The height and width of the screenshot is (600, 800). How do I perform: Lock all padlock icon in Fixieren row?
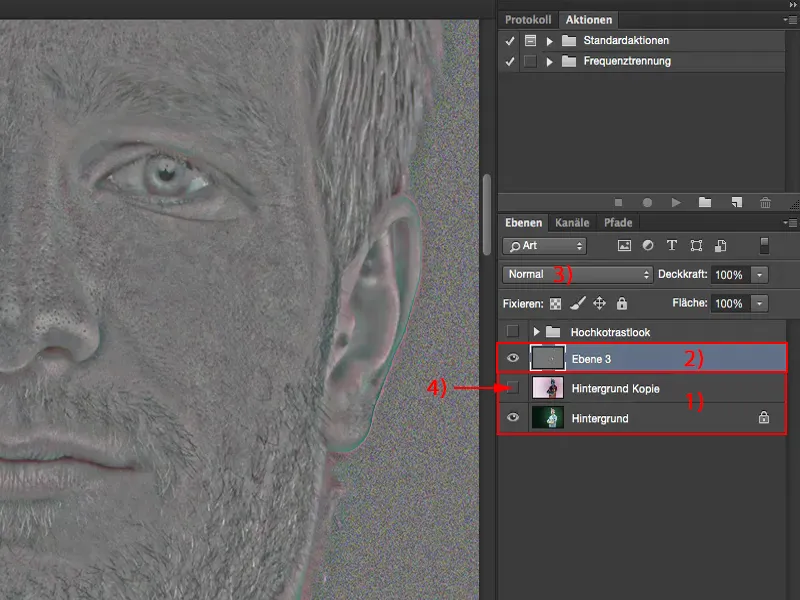tap(621, 304)
